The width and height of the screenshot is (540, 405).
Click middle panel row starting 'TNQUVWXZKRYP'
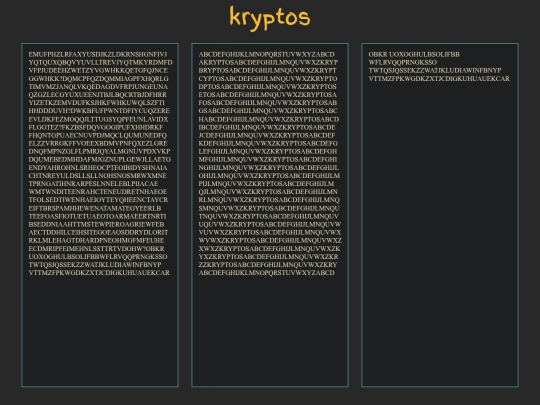(x=269, y=216)
